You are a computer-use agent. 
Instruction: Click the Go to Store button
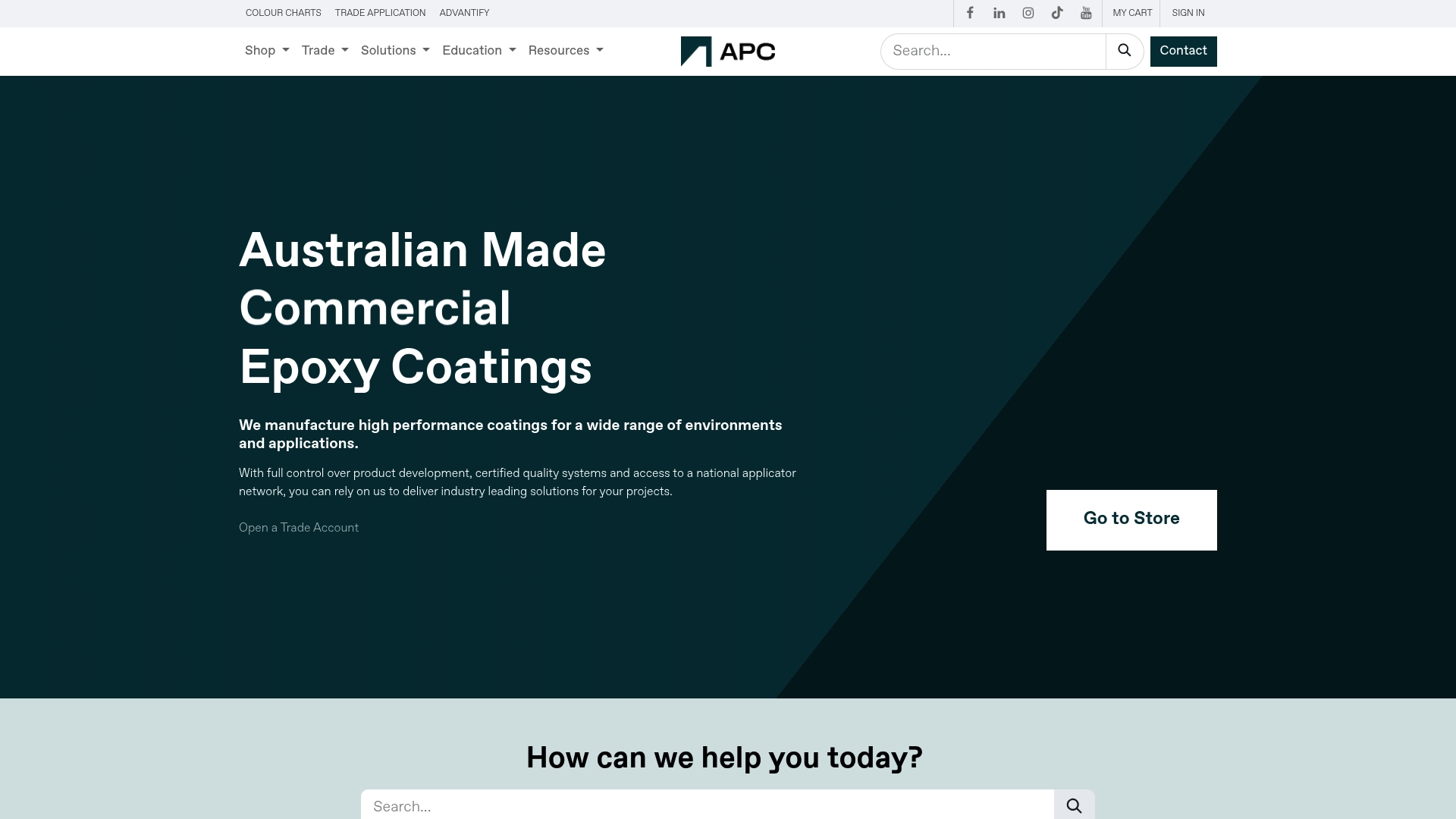(x=1131, y=519)
